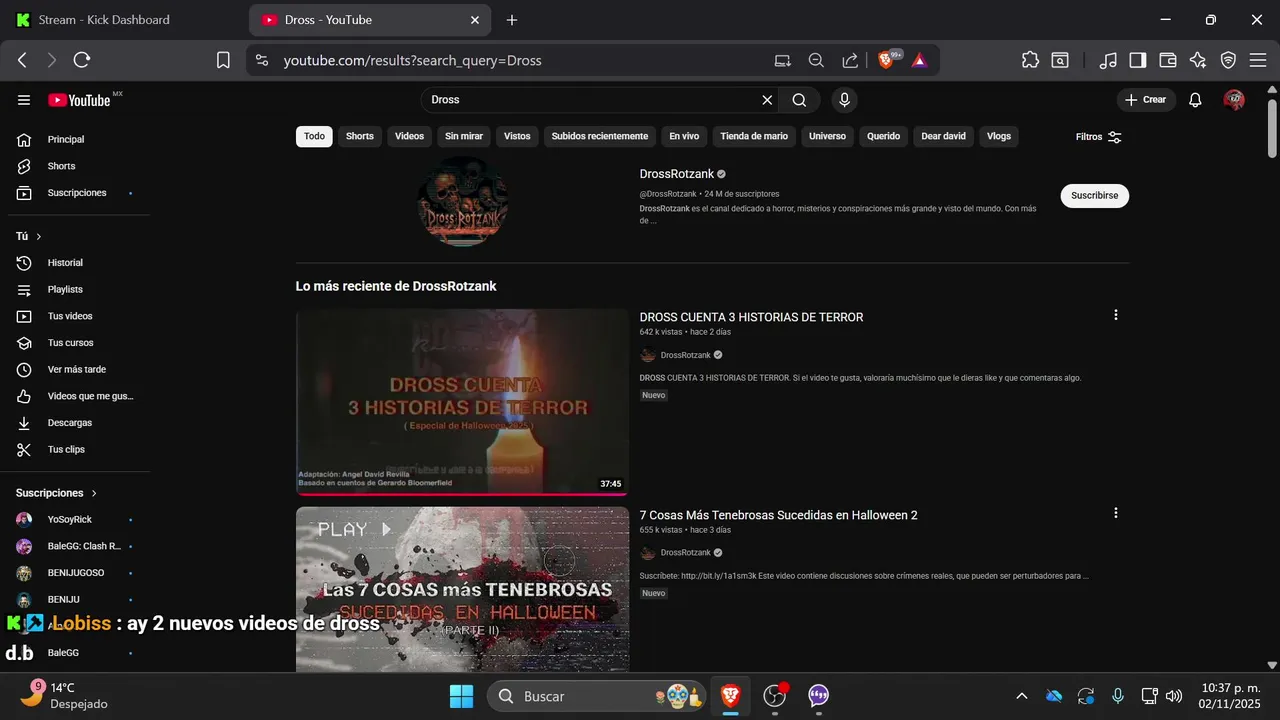
Task: Open the weather widget 14°C Despejado
Action: 64,695
